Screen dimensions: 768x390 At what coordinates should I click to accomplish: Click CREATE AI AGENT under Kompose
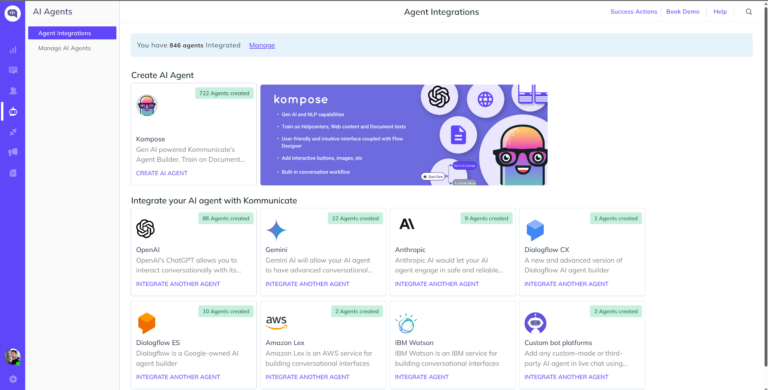[162, 173]
